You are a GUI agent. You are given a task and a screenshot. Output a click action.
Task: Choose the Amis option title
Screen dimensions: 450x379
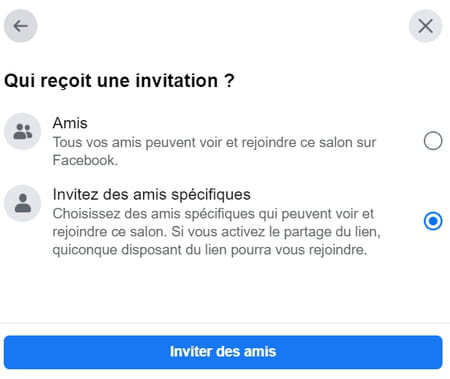(x=70, y=123)
